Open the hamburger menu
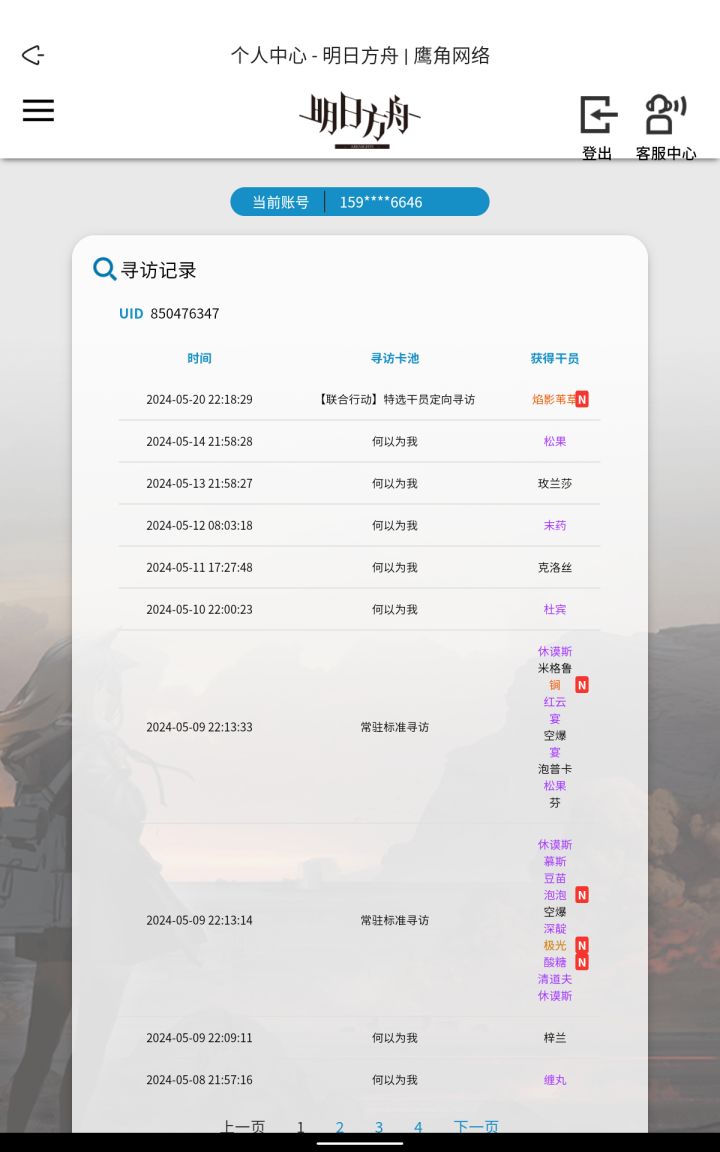The image size is (720, 1152). pos(38,110)
